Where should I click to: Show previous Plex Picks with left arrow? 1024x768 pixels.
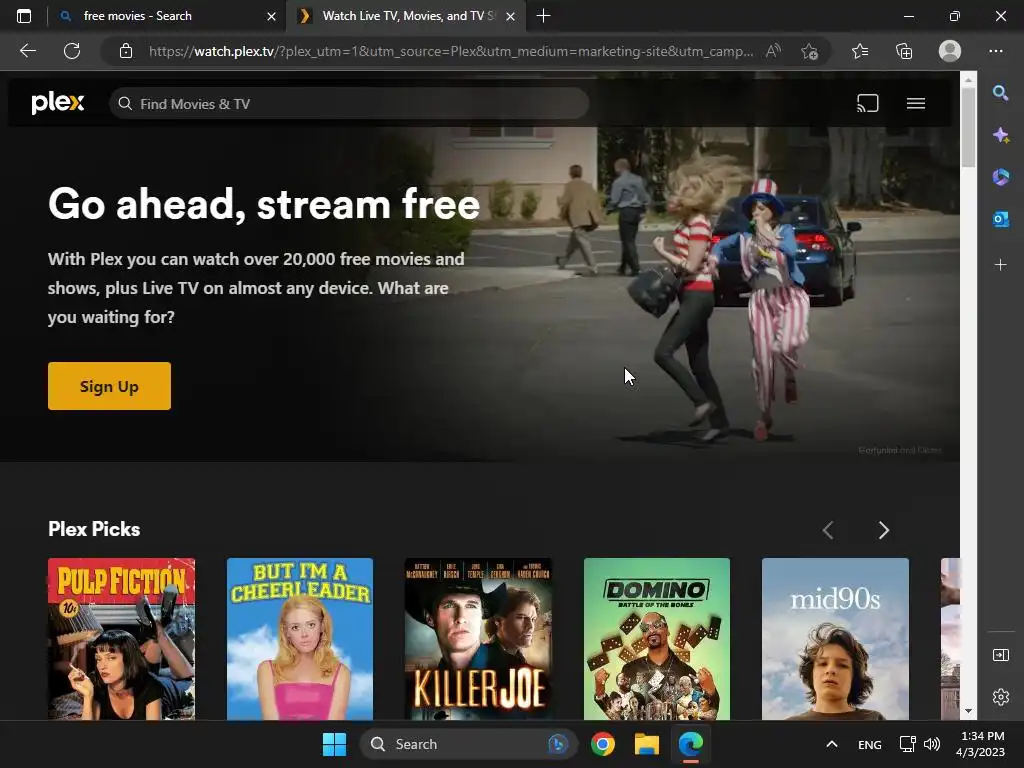[x=828, y=530]
